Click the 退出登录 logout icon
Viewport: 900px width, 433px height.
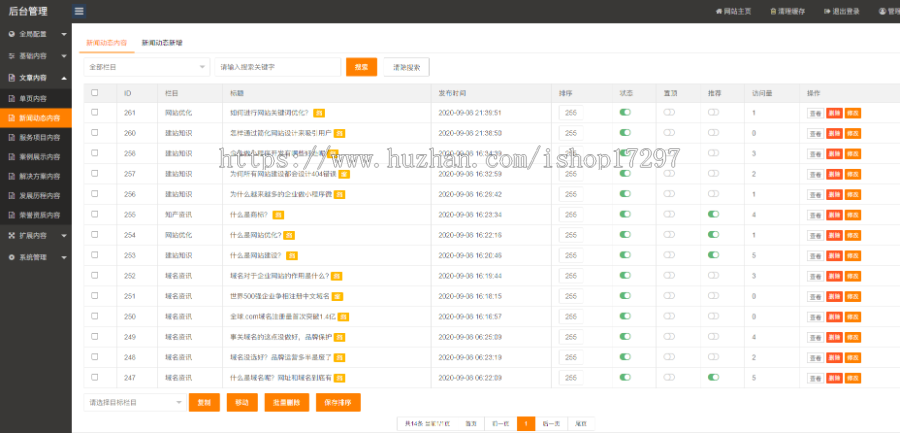point(825,11)
